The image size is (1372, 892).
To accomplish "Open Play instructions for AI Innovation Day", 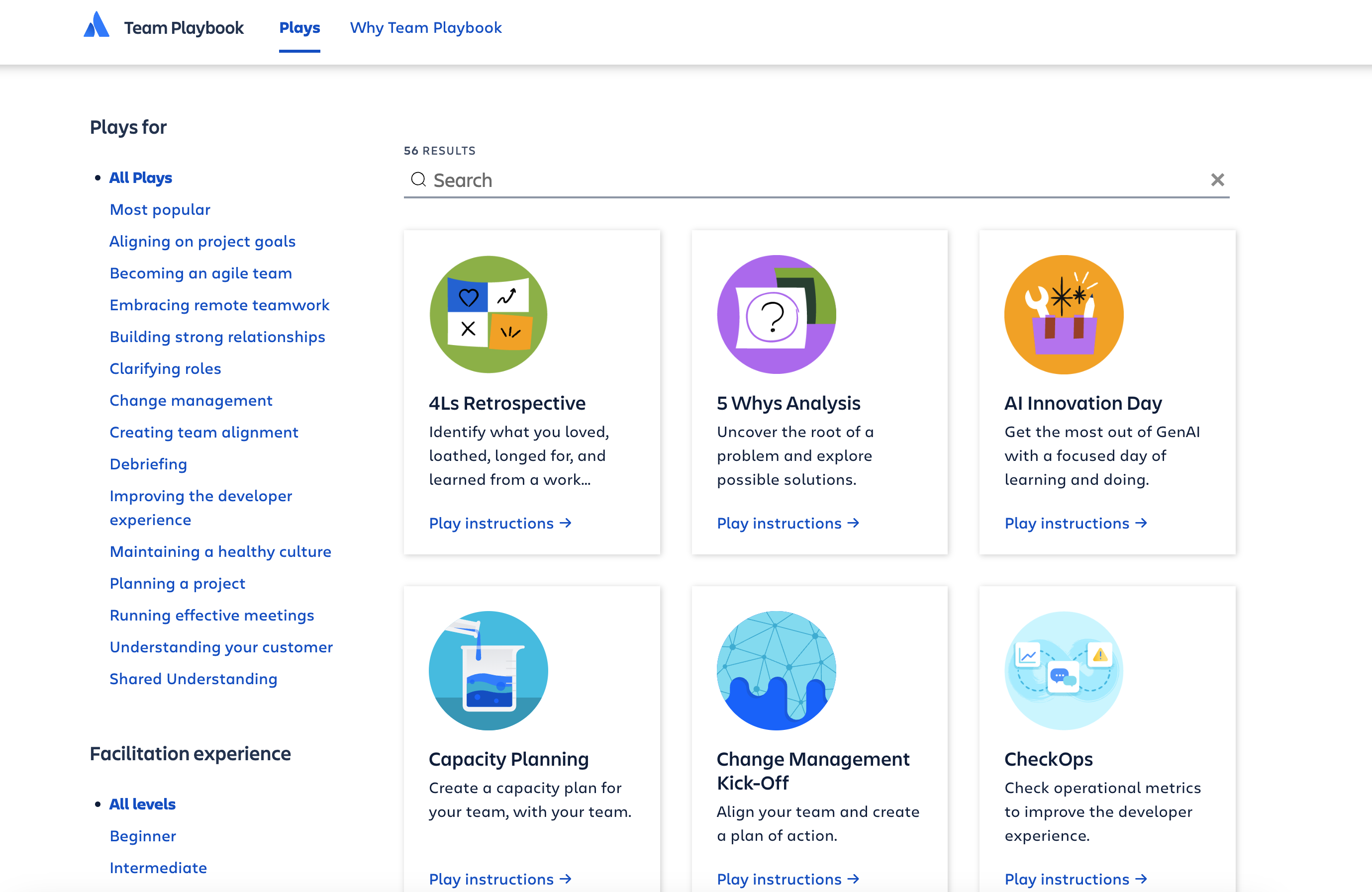I will point(1075,523).
